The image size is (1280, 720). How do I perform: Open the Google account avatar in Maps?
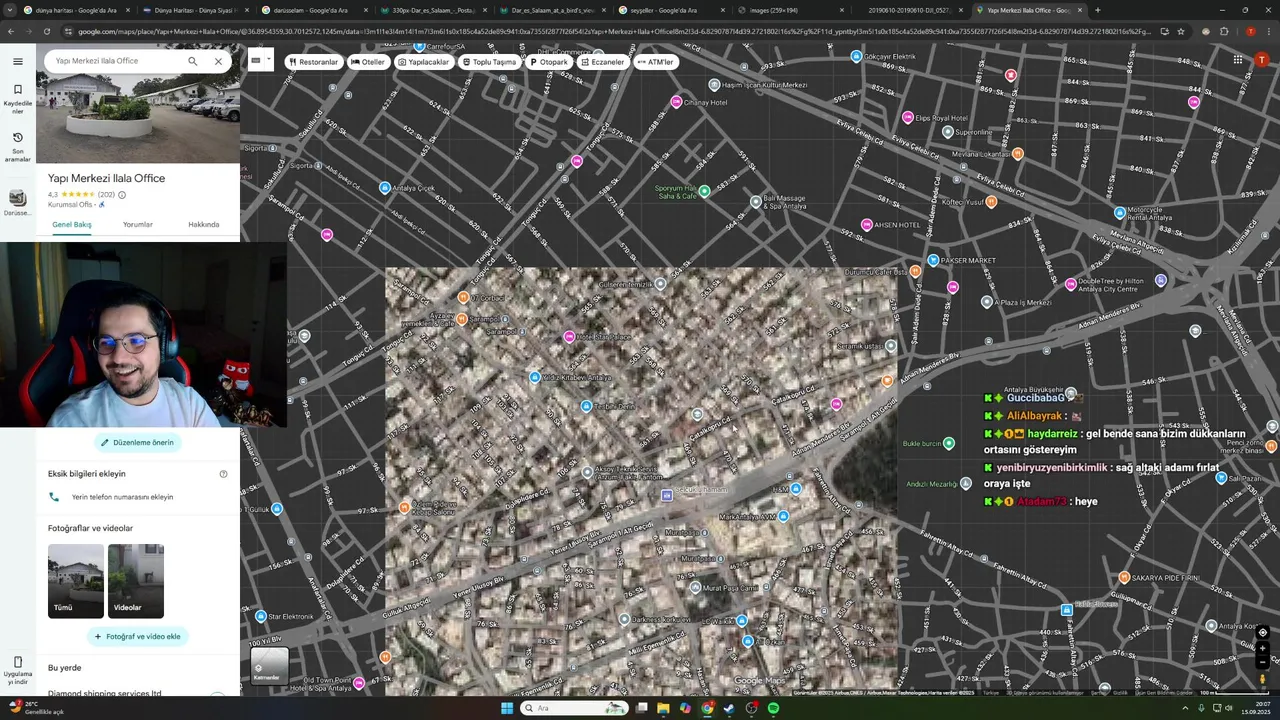(1262, 60)
